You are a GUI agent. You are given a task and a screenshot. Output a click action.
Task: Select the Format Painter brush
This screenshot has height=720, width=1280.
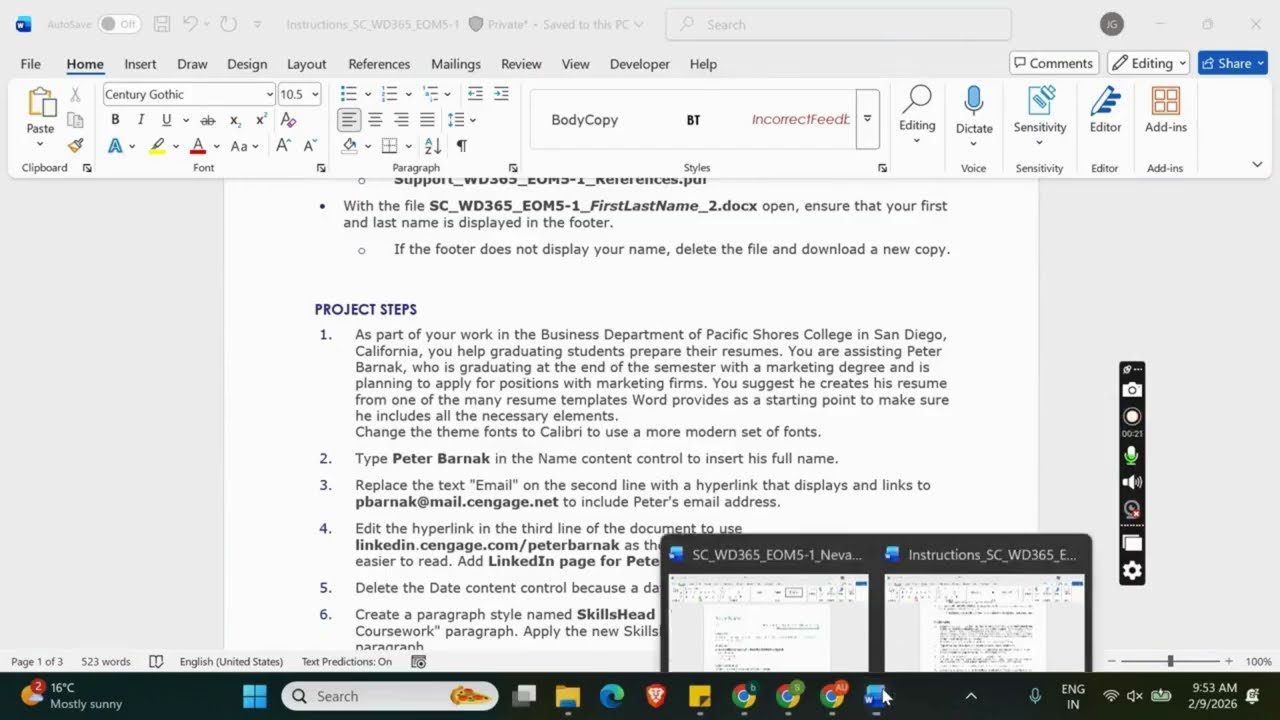coord(75,146)
